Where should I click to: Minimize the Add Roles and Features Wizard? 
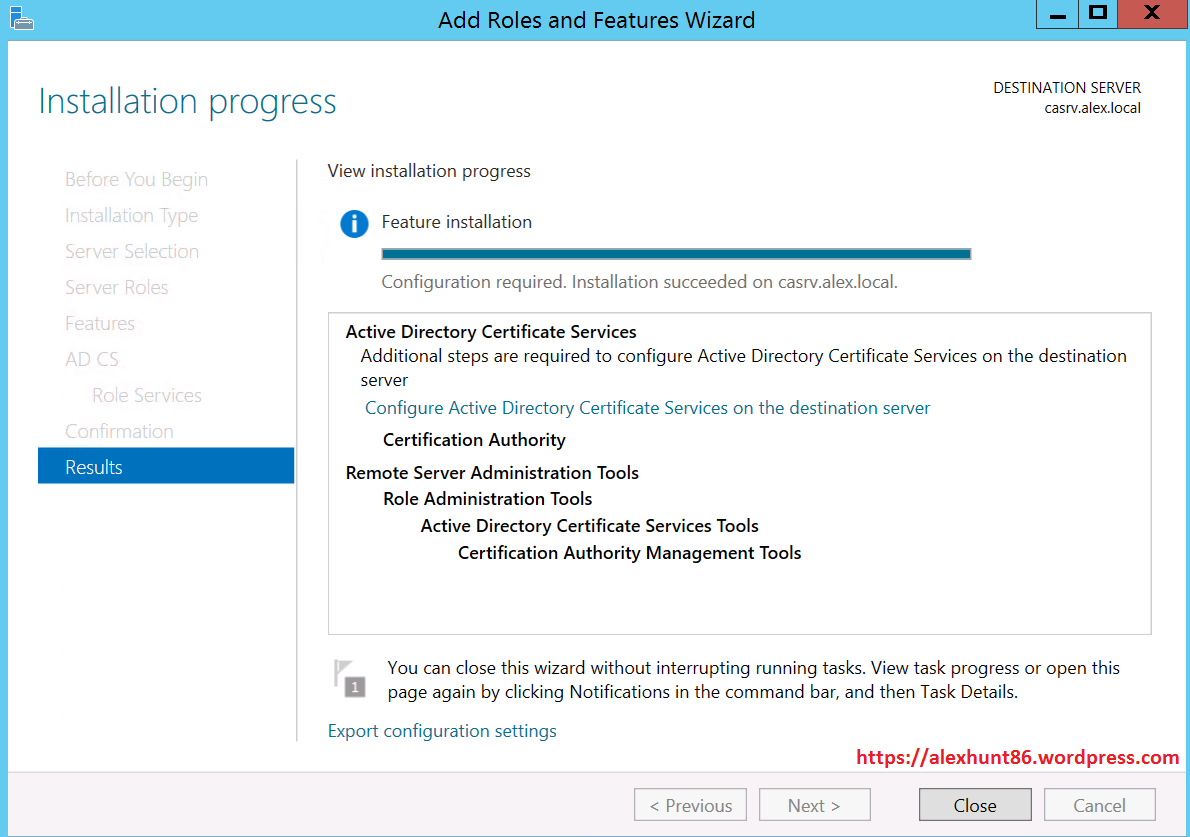click(1058, 14)
